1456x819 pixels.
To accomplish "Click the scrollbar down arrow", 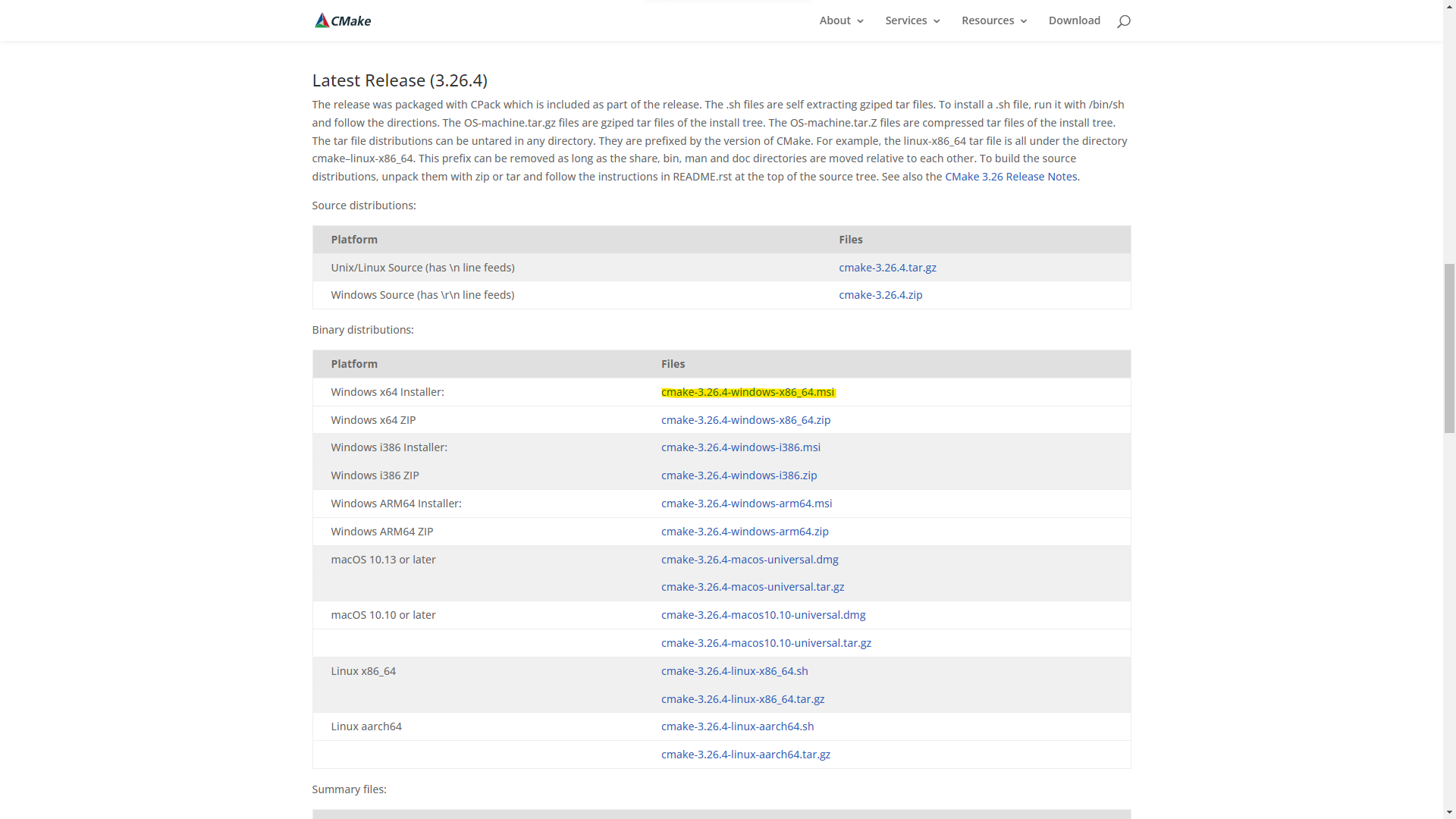I will click(1449, 813).
